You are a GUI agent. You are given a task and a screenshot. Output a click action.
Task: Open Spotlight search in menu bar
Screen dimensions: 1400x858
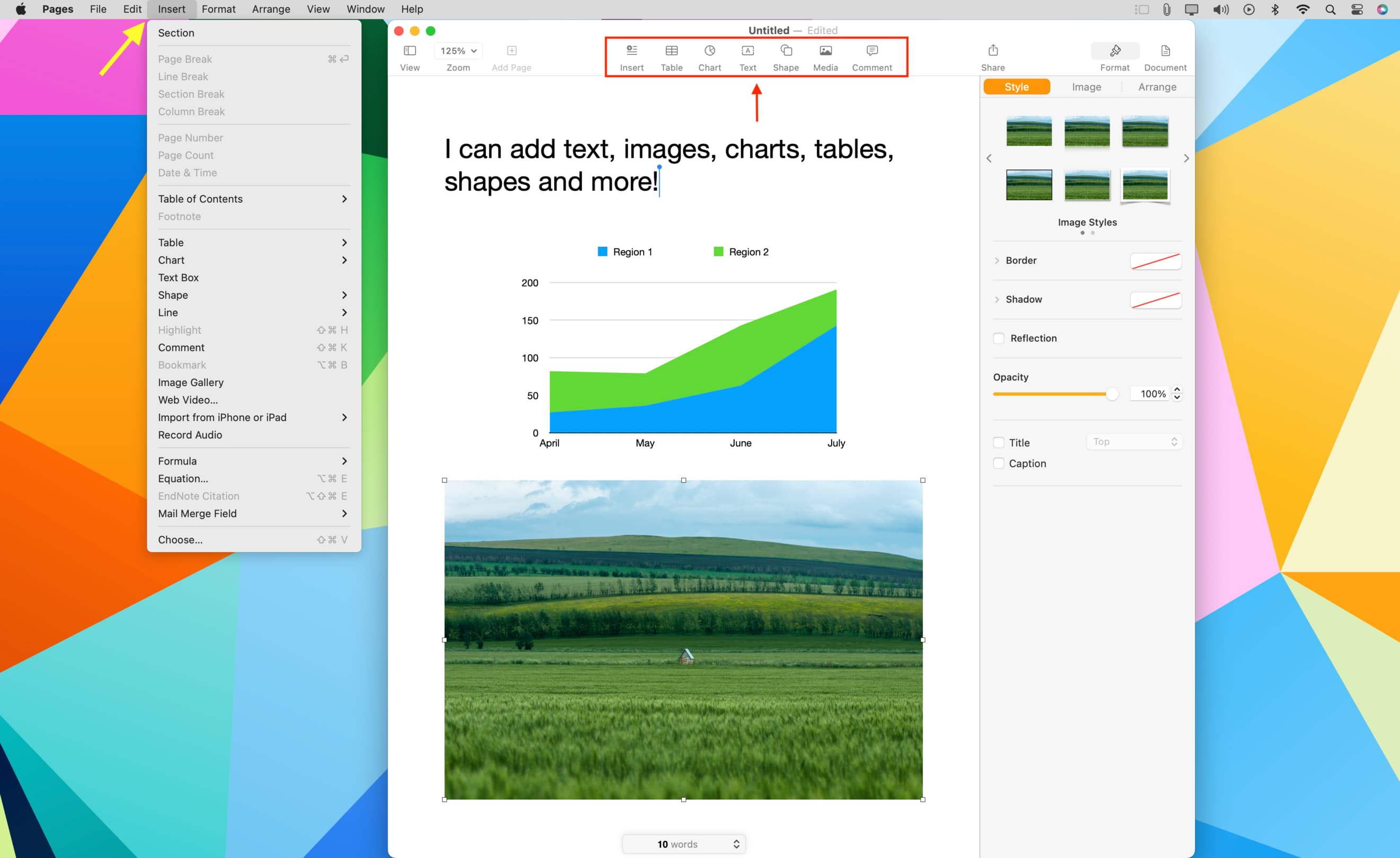tap(1330, 9)
